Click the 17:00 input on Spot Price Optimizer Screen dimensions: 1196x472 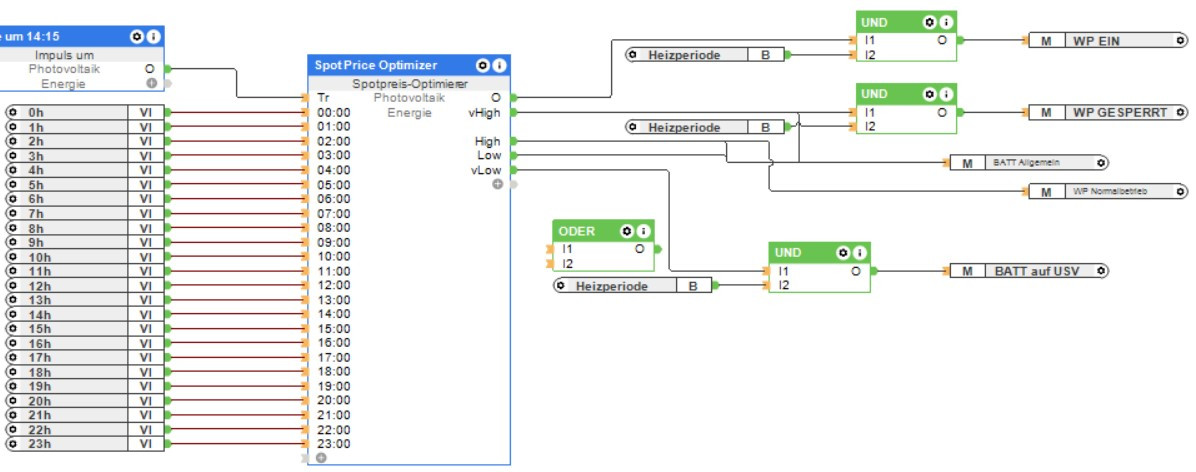[x=333, y=358]
